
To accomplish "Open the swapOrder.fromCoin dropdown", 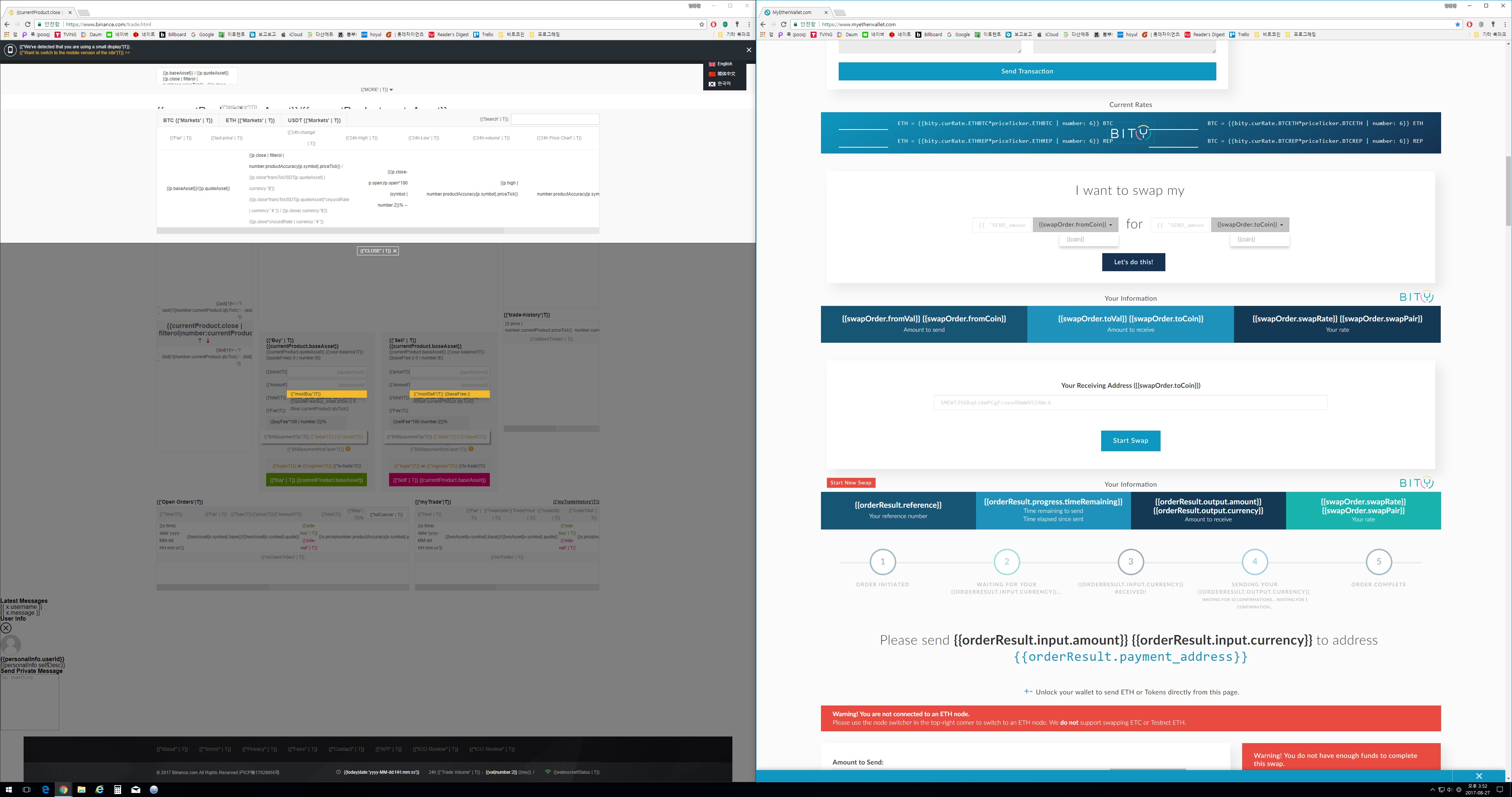I will [x=1075, y=225].
